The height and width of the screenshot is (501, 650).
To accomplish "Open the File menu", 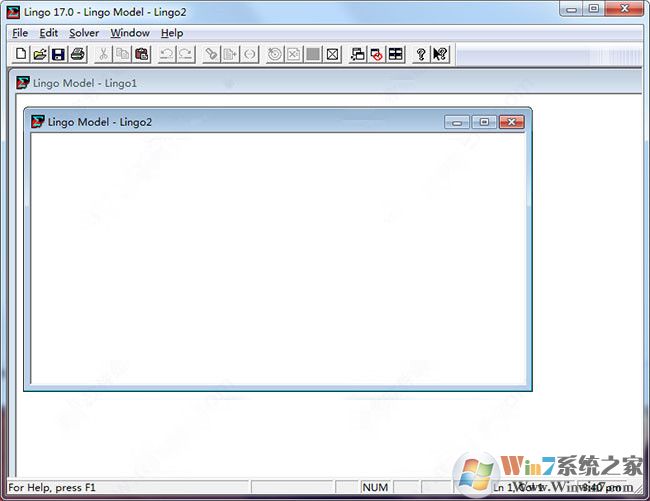I will click(x=20, y=33).
